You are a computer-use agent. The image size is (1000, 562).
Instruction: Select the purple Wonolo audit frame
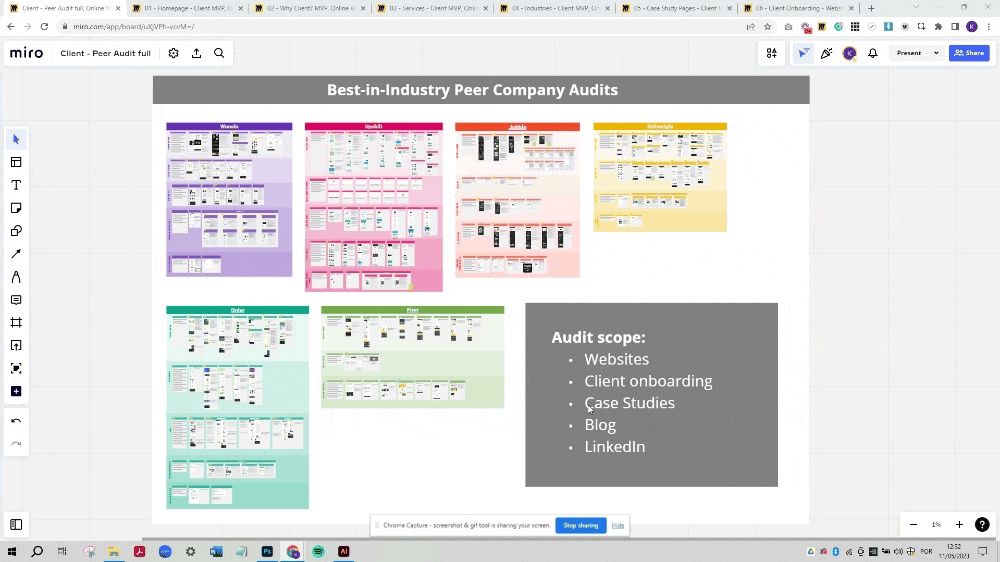click(x=229, y=200)
